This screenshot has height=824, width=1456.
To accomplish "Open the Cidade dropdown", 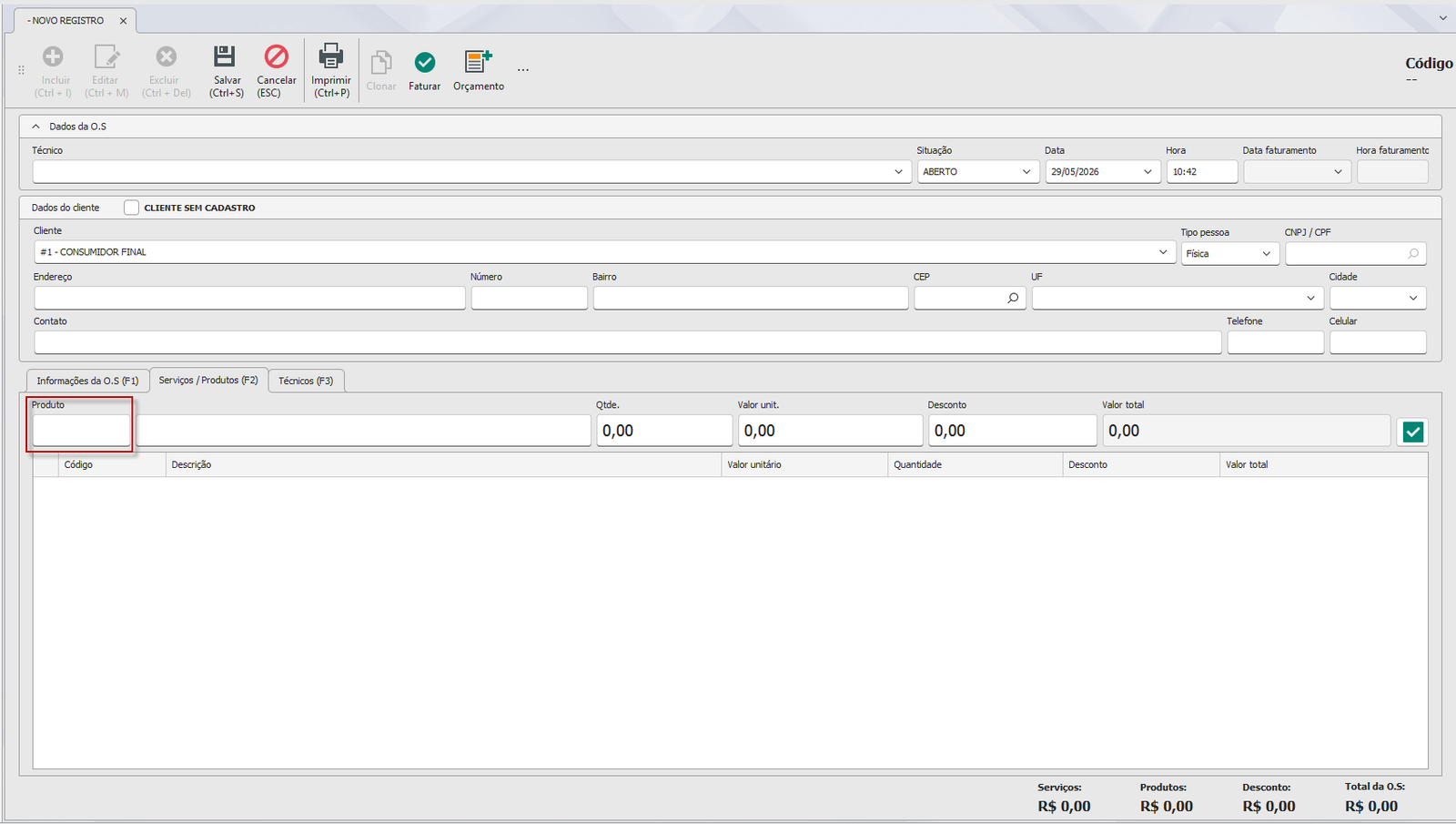I will [1413, 298].
